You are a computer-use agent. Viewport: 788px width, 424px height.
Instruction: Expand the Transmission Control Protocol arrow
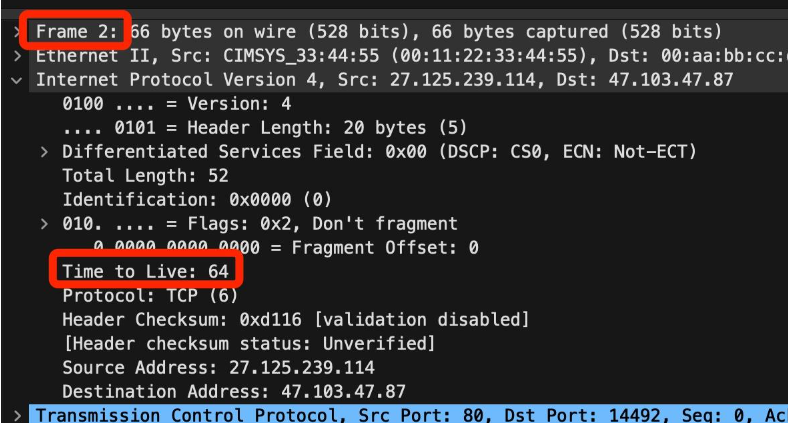click(x=18, y=415)
